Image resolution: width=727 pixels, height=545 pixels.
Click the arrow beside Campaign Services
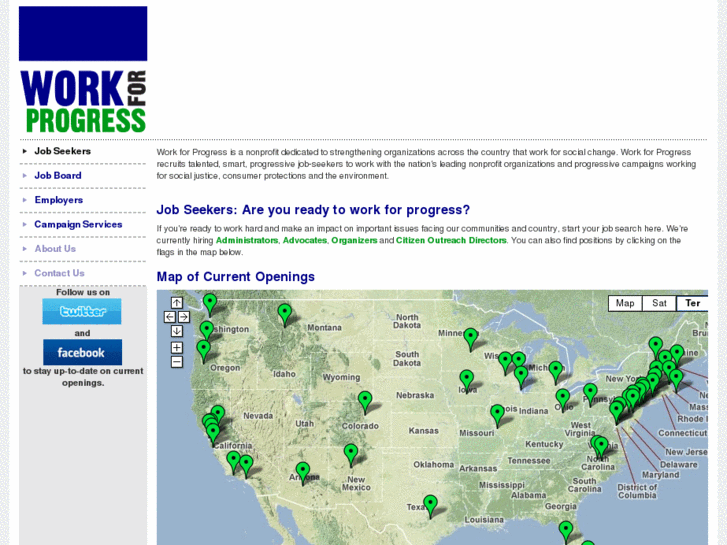point(25,224)
